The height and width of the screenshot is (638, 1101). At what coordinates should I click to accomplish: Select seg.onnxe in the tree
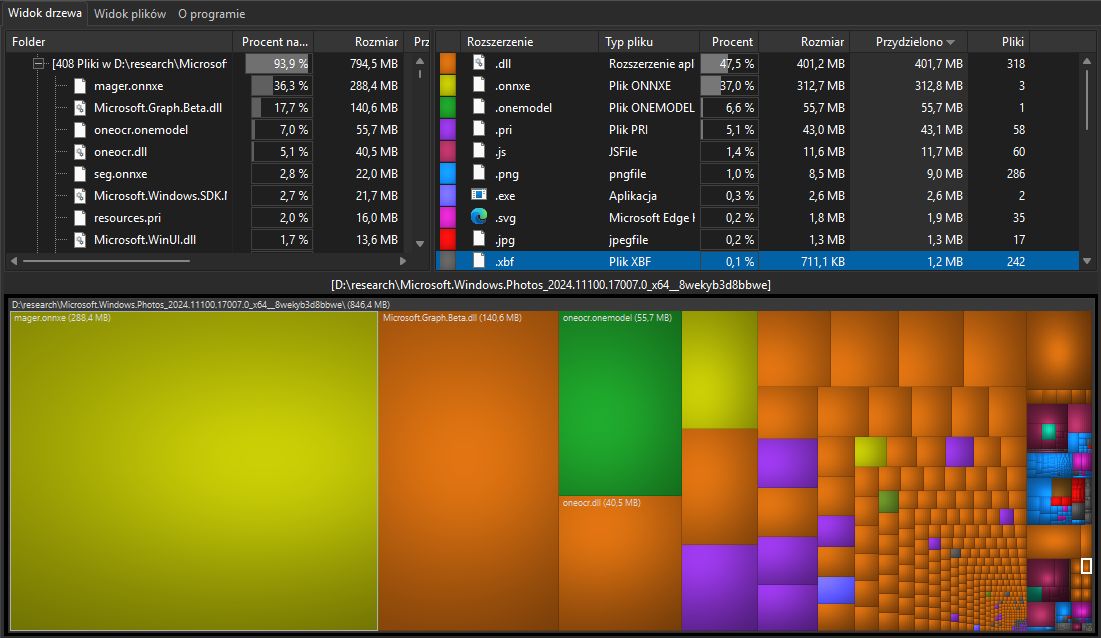(x=120, y=173)
